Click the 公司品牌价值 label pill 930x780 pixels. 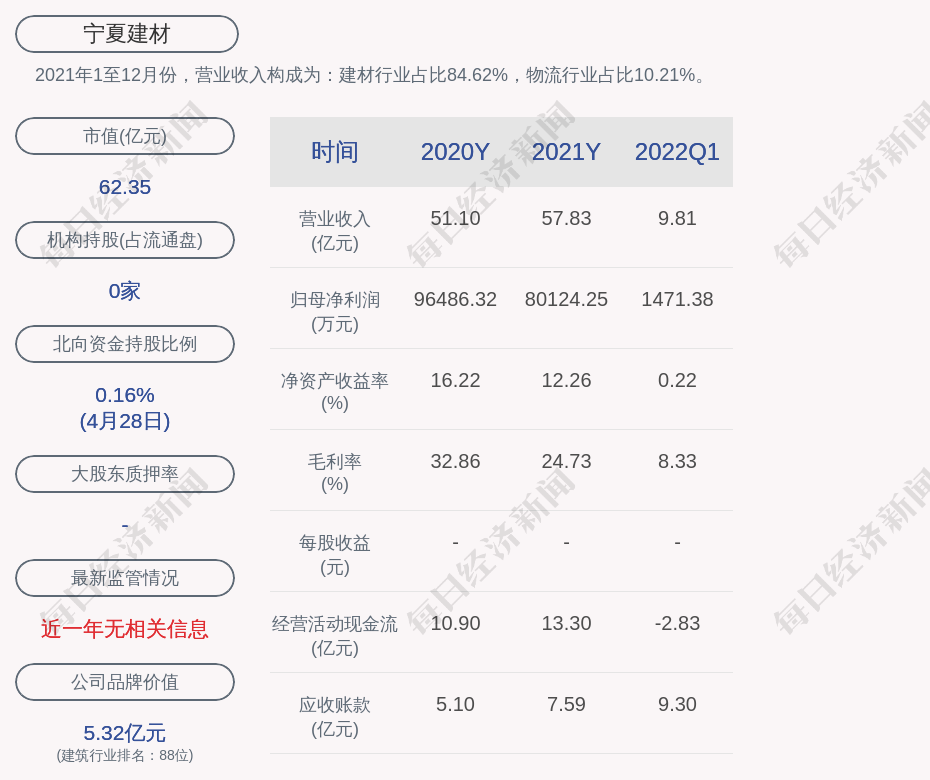point(125,682)
